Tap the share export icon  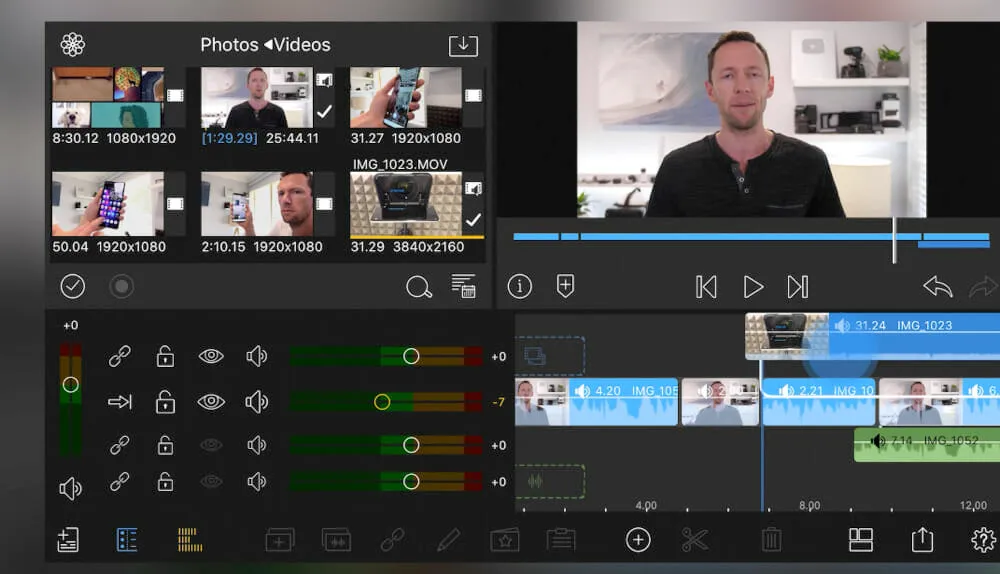coord(921,540)
